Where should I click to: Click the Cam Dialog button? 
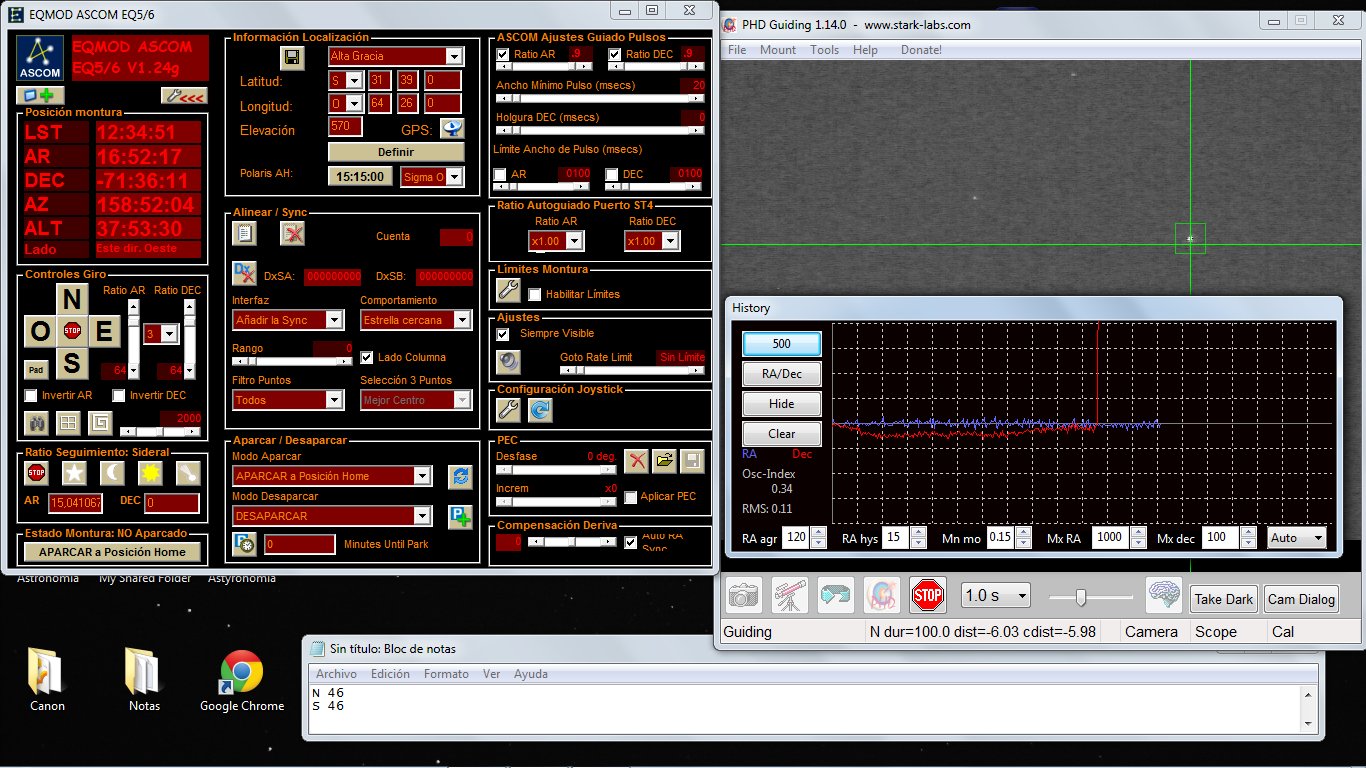pyautogui.click(x=1301, y=599)
